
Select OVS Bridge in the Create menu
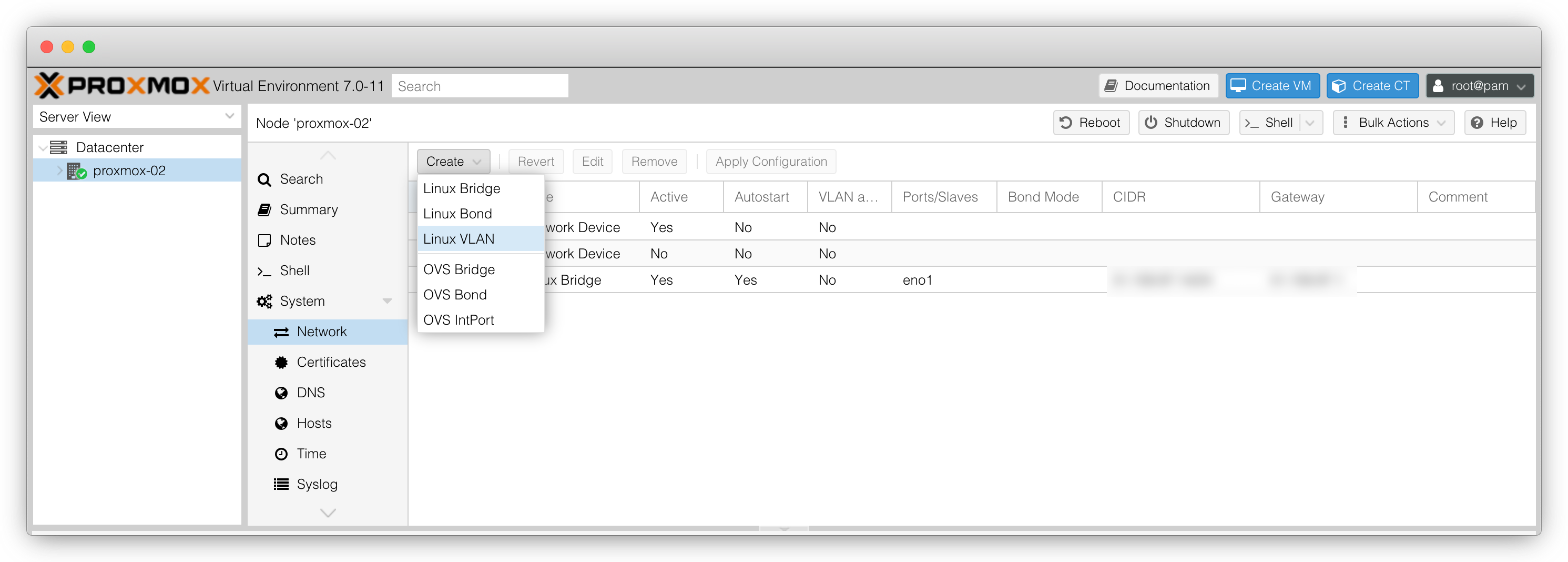pos(459,269)
